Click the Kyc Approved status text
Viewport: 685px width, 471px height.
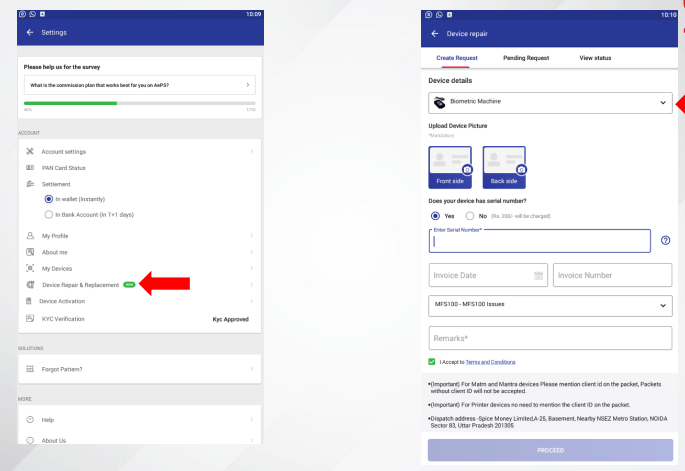(231, 319)
